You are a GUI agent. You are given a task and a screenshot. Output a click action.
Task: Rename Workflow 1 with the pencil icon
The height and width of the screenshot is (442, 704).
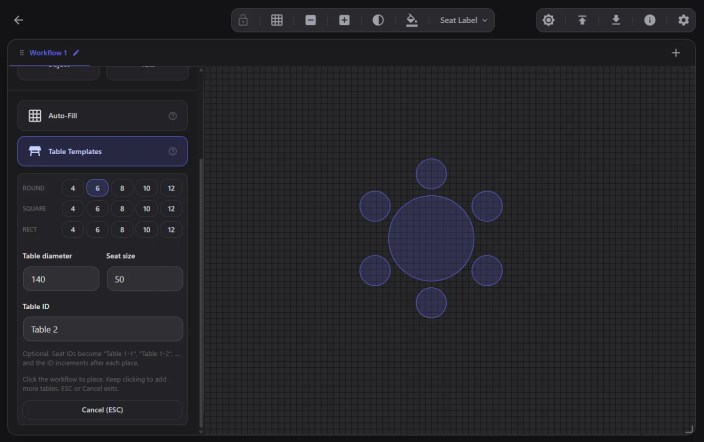tap(76, 53)
